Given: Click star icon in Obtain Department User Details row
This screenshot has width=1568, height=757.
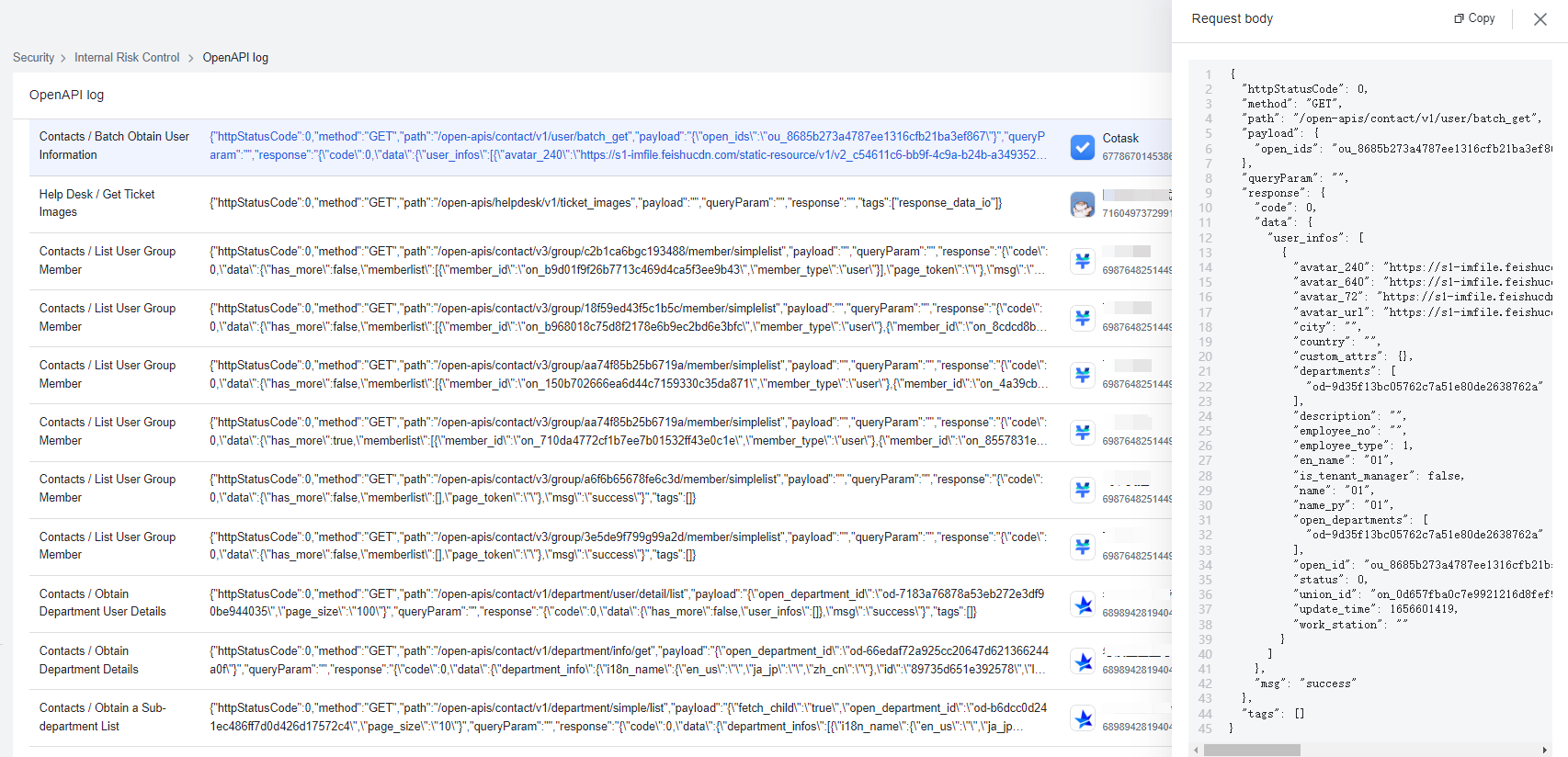Looking at the screenshot, I should click(1083, 604).
